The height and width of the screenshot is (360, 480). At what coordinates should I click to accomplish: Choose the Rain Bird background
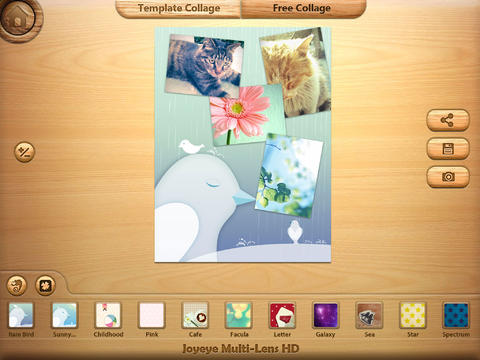coord(21,315)
